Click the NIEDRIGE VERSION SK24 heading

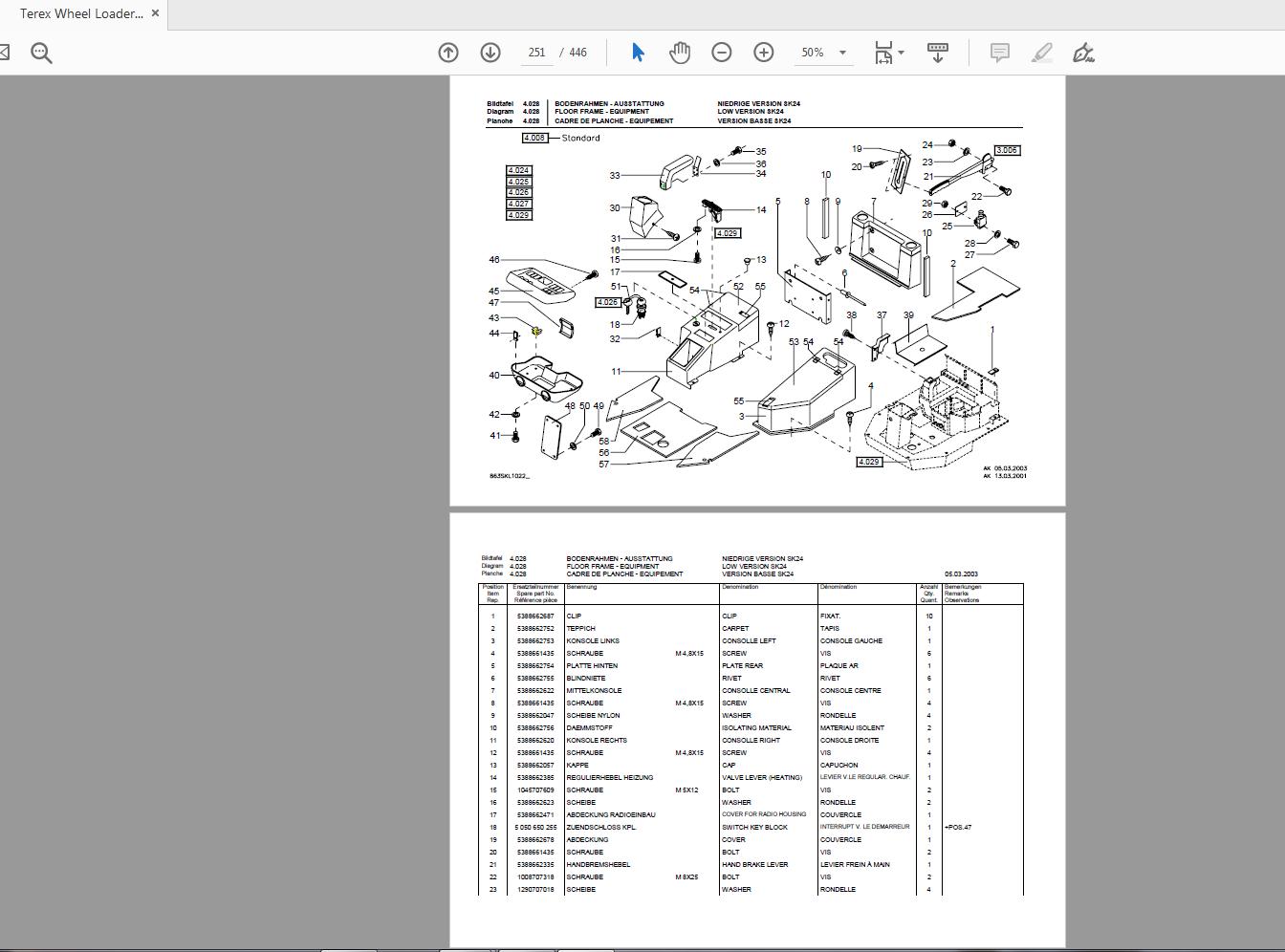tap(759, 104)
